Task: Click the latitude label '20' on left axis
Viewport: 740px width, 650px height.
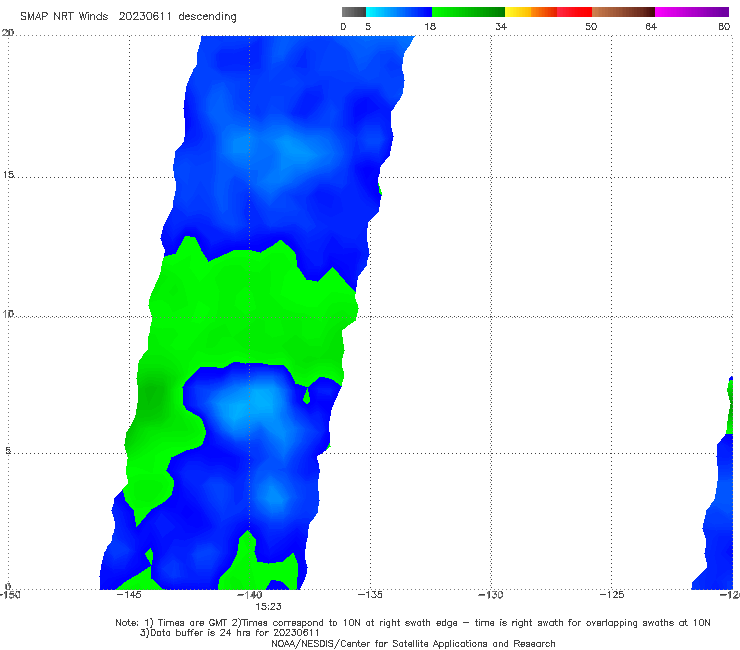Action: 8,33
